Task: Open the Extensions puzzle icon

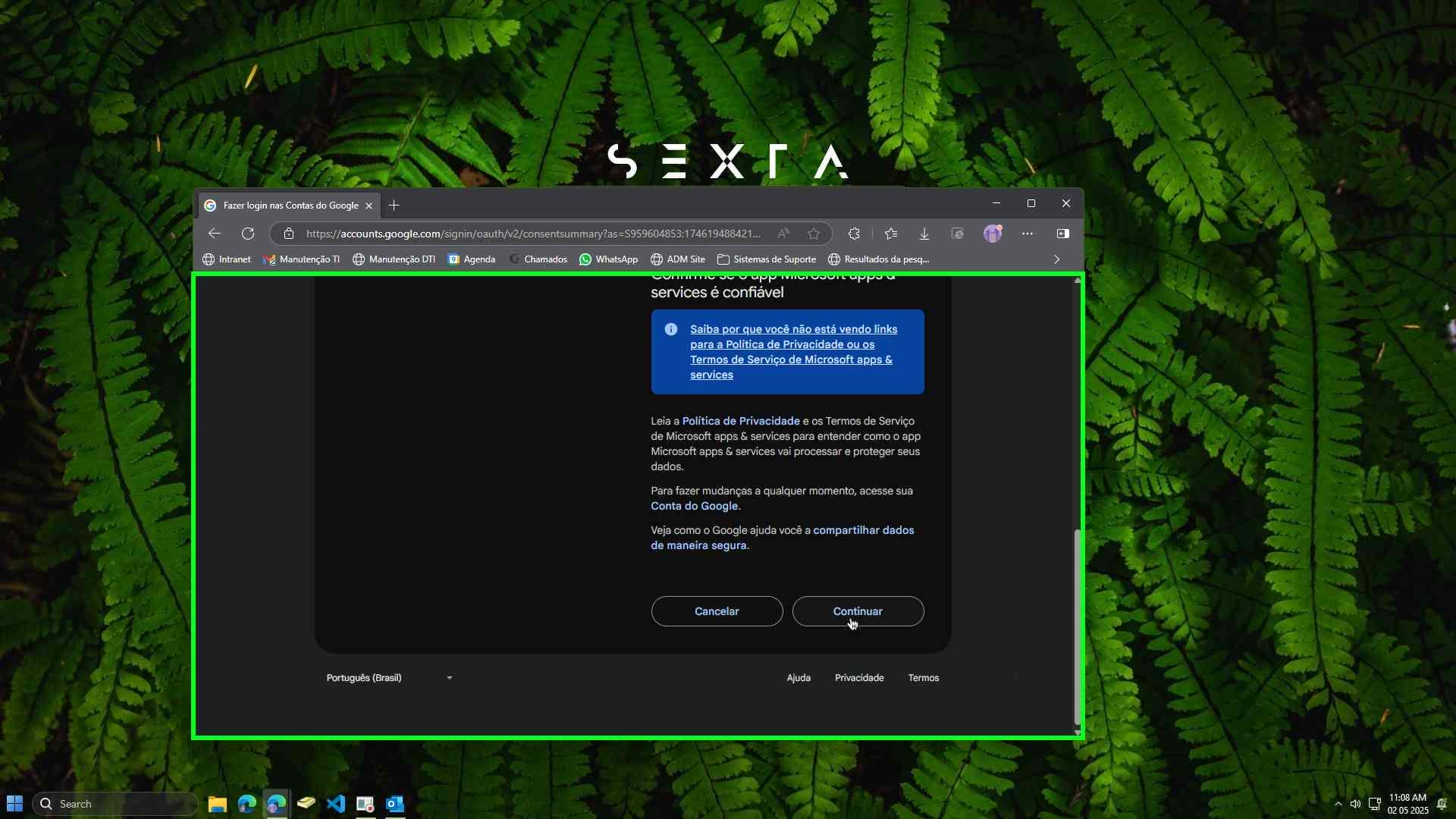Action: point(854,234)
